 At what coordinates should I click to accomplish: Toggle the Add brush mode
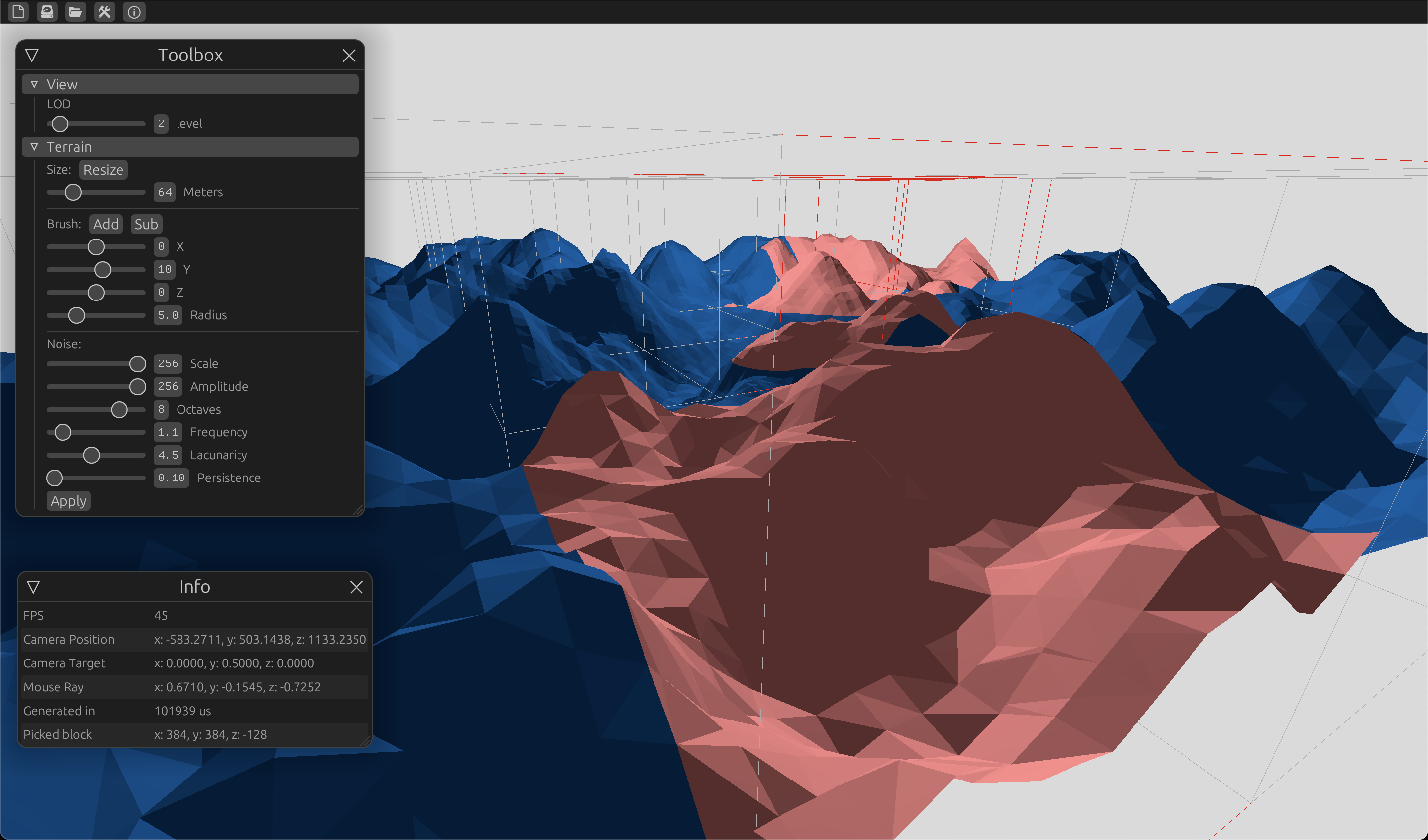[x=104, y=223]
